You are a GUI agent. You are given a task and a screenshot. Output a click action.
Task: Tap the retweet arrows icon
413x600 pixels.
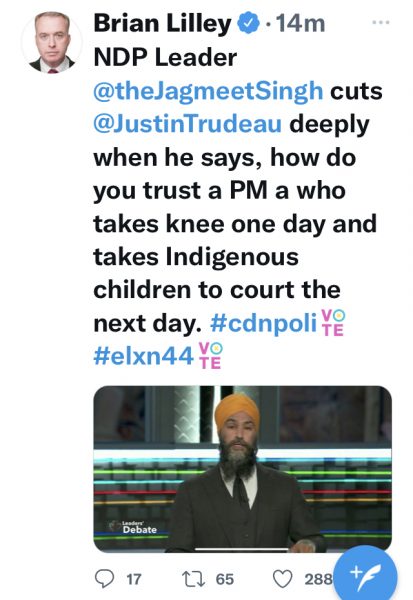coord(194,579)
